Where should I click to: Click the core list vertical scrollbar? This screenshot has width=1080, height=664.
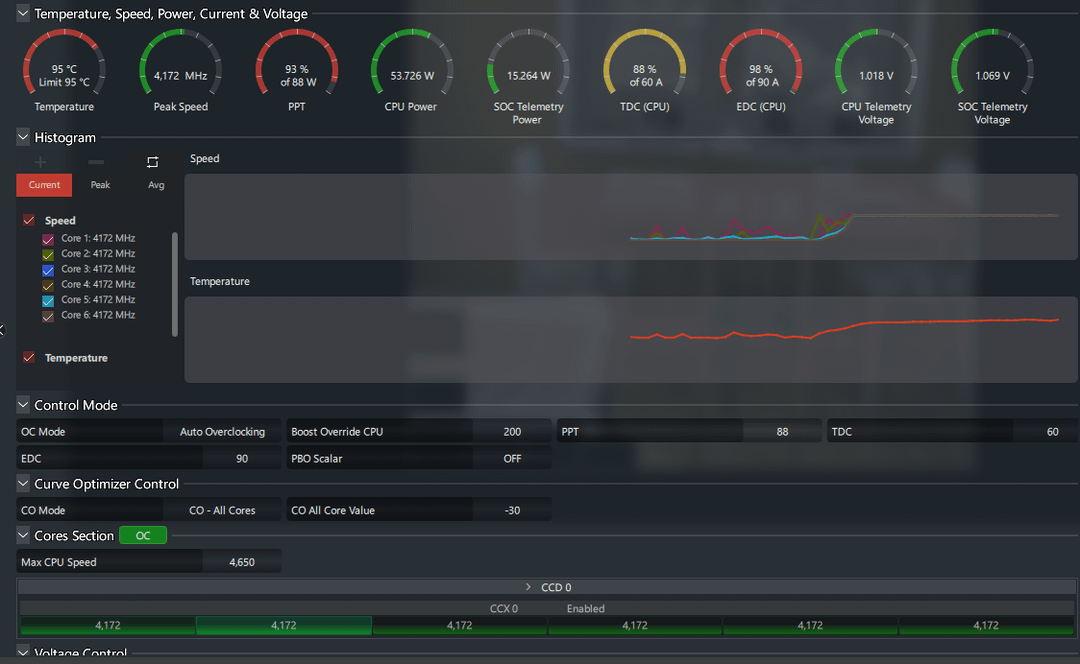click(176, 284)
